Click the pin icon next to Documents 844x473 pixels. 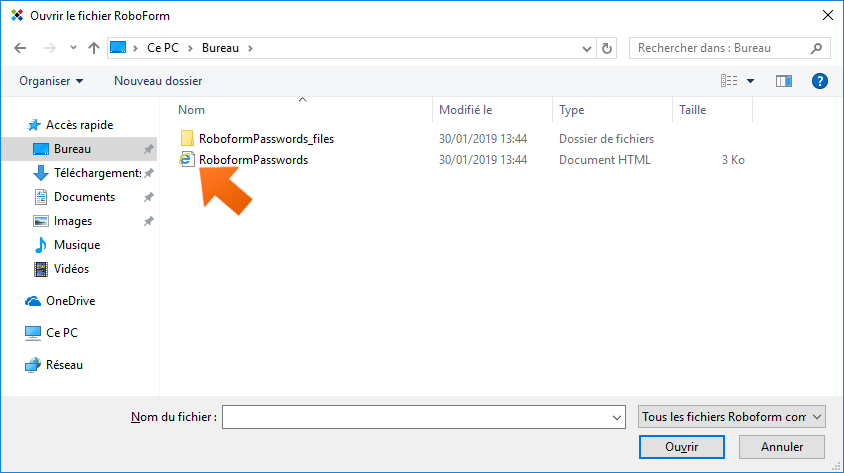point(149,197)
